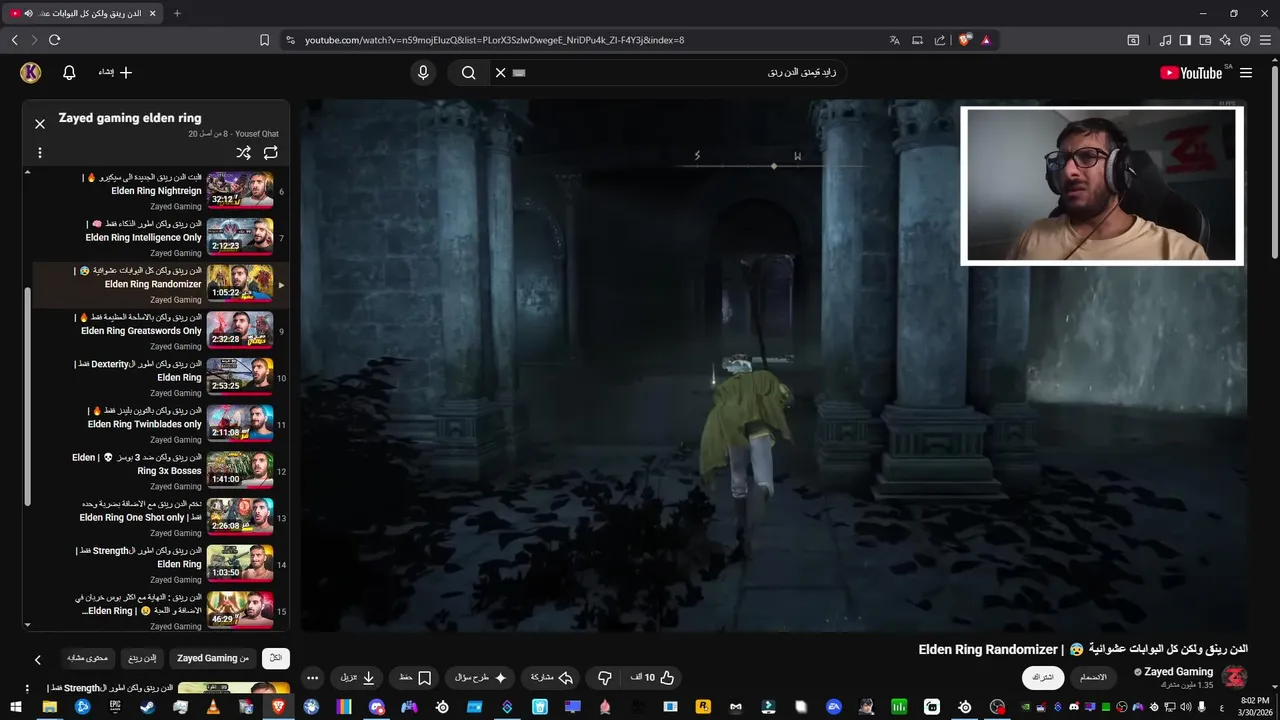The width and height of the screenshot is (1280, 720).
Task: Download the video (تنزيل)
Action: click(x=358, y=677)
